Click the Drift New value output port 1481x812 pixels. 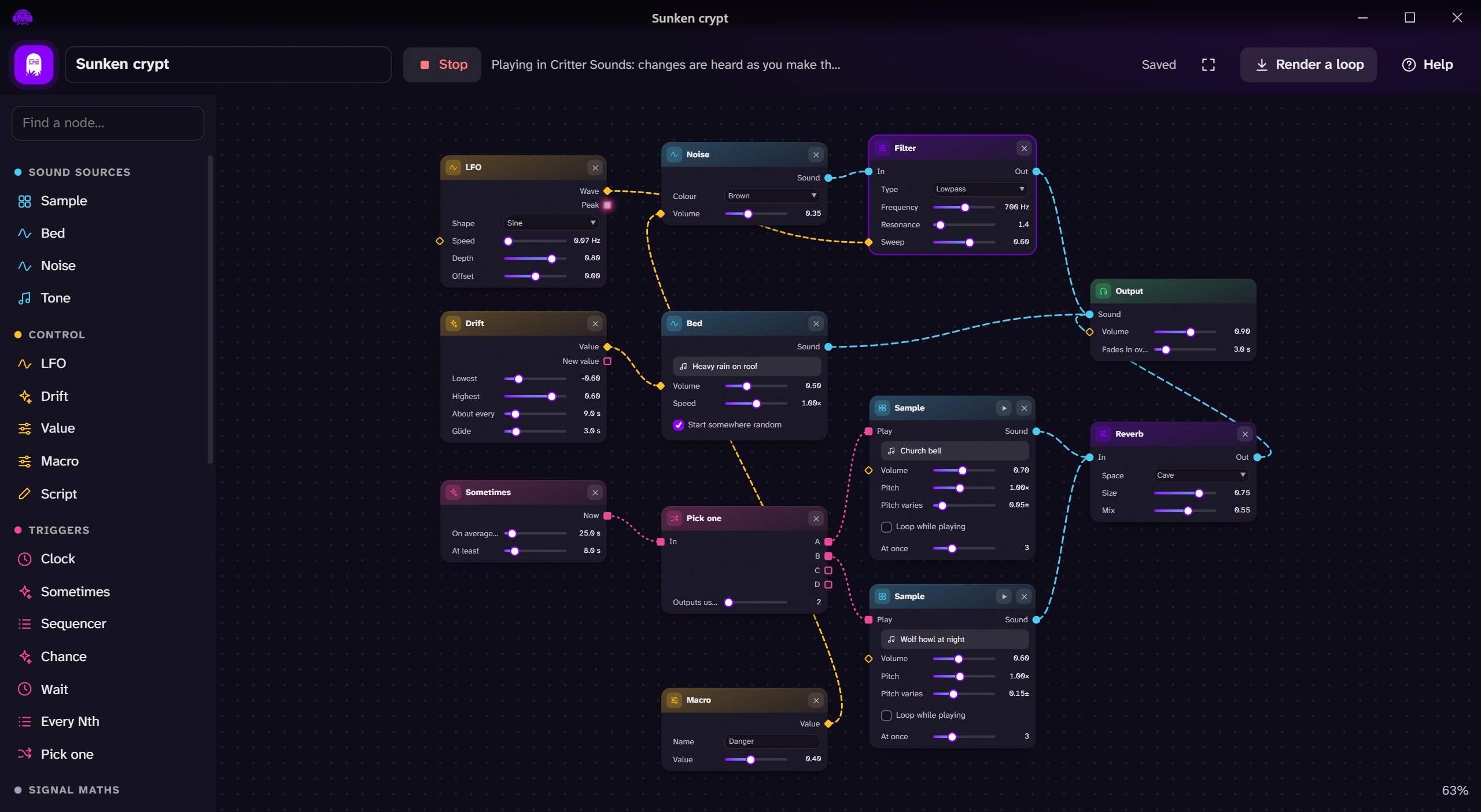pos(607,361)
